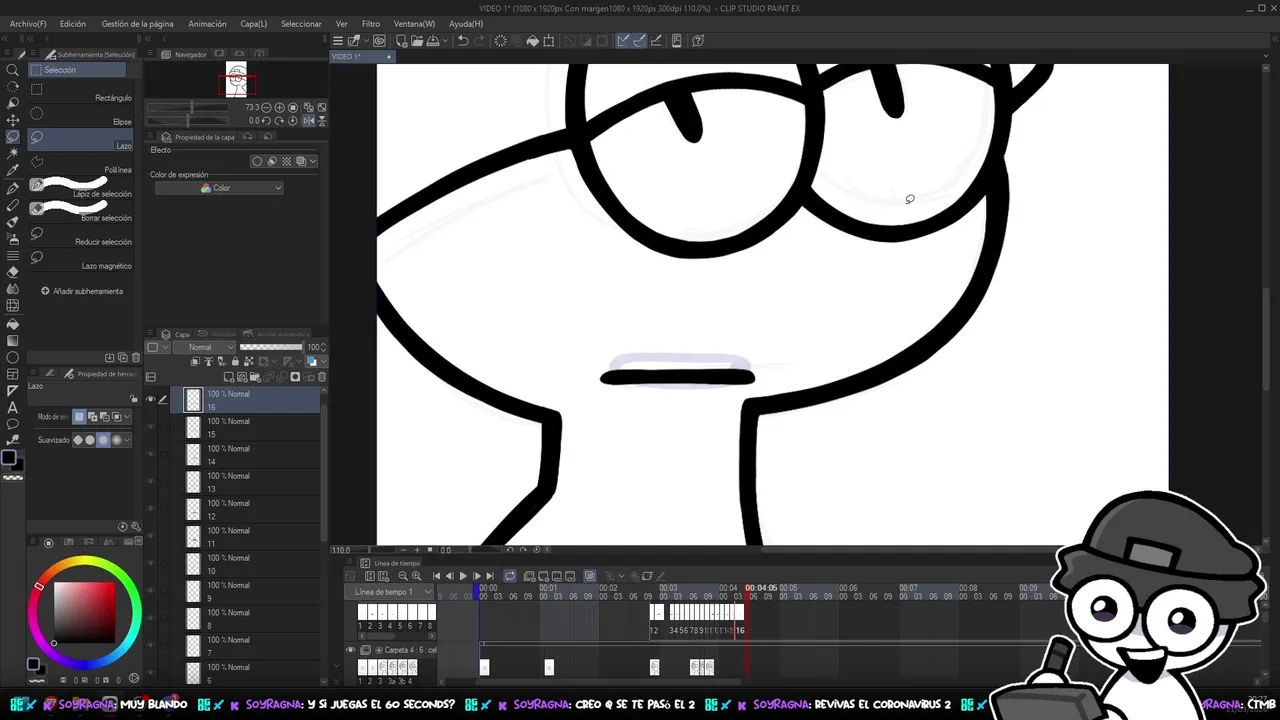The width and height of the screenshot is (1280, 720).
Task: Click the Navigator zoom in icon
Action: click(x=279, y=107)
